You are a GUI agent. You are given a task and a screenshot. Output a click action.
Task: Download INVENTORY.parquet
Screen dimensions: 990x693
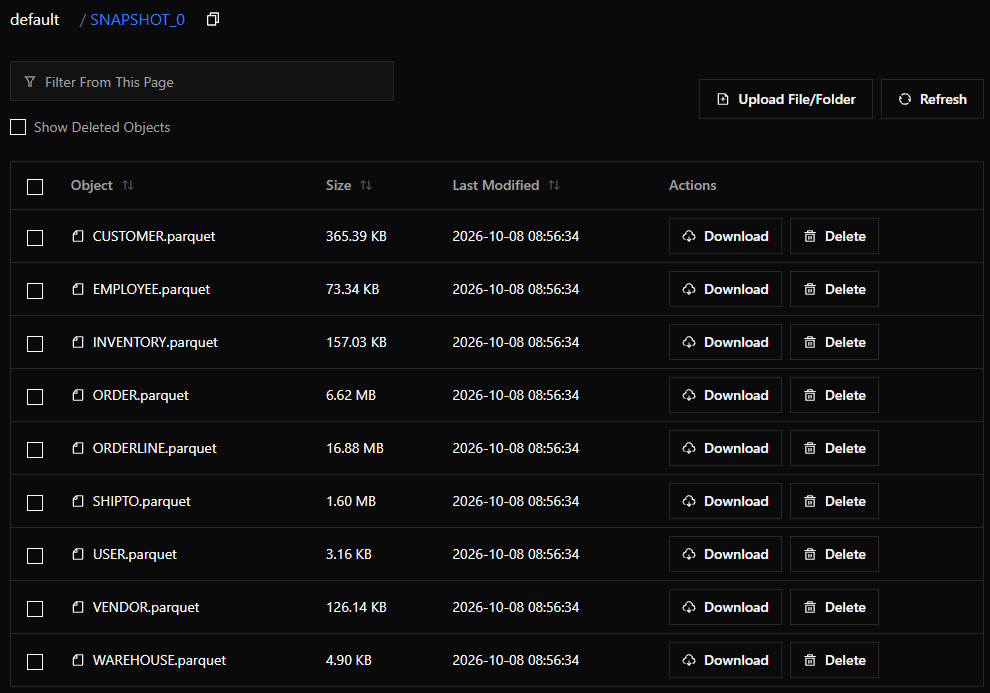click(725, 342)
